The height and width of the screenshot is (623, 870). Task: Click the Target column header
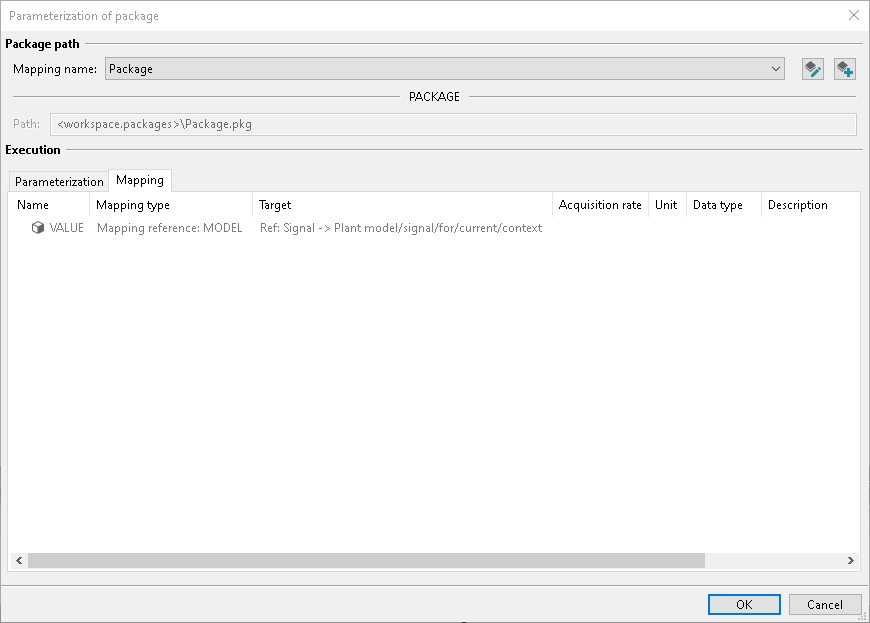click(402, 205)
